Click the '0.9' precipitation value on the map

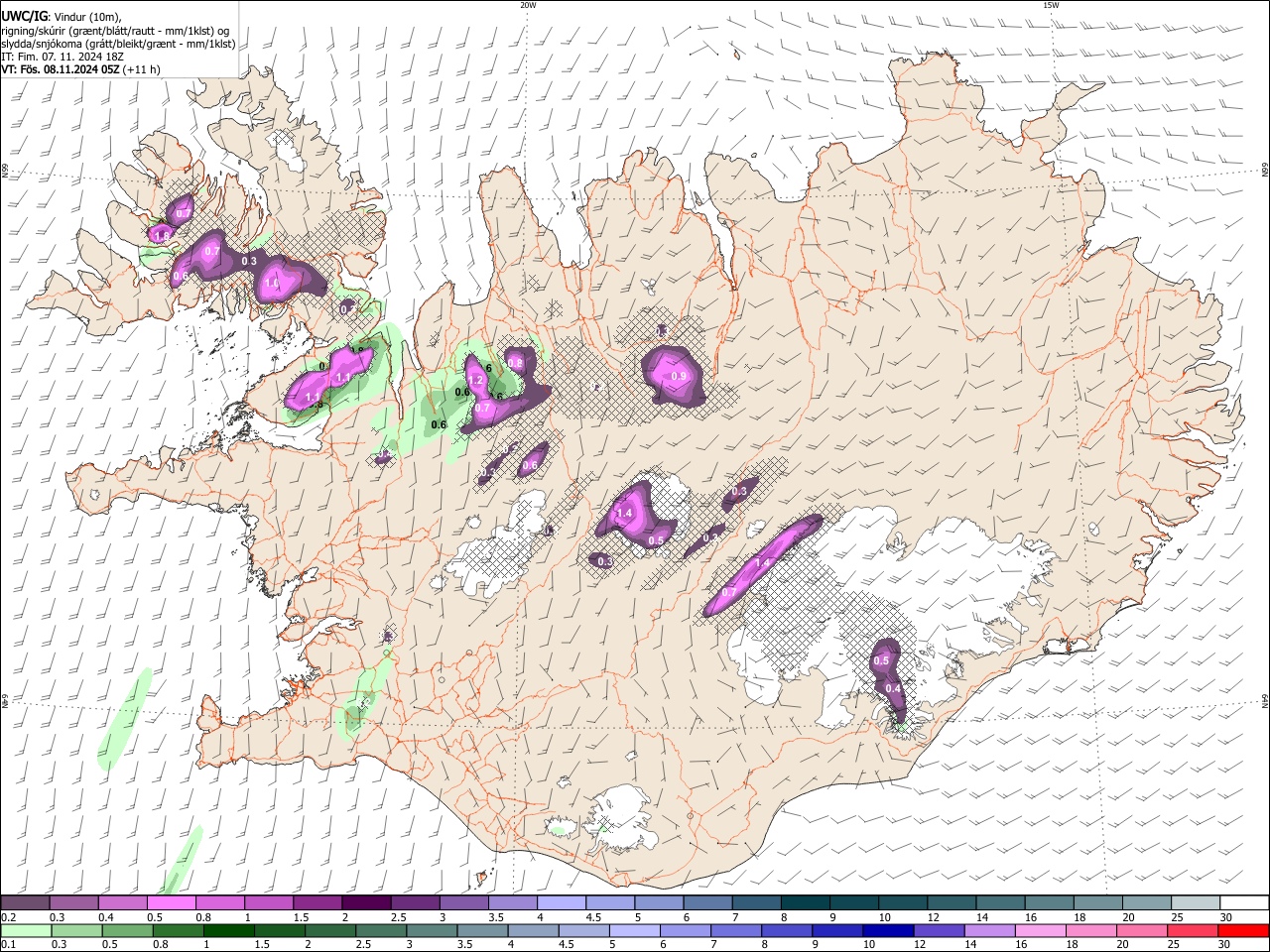tap(679, 376)
